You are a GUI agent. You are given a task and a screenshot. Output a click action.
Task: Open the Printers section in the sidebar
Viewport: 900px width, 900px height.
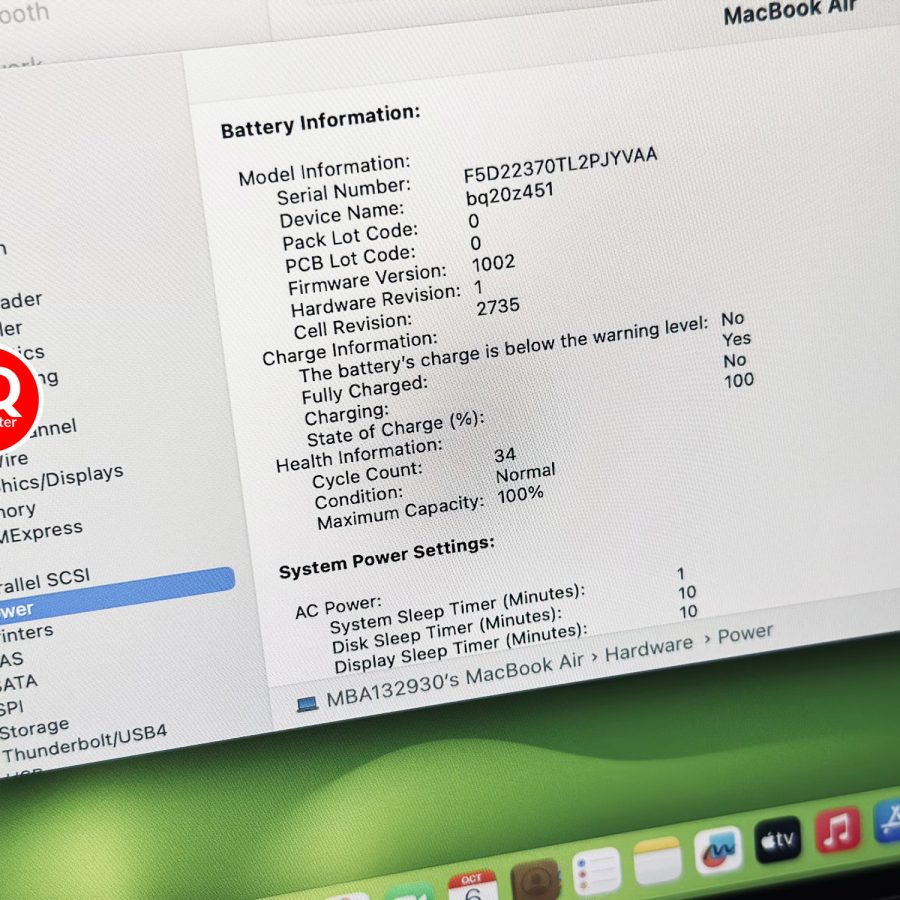coord(26,633)
